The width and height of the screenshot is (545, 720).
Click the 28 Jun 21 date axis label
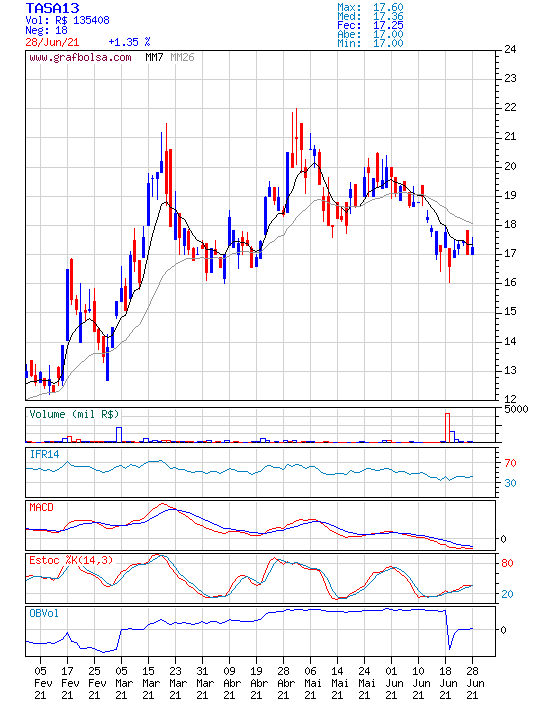click(x=472, y=683)
